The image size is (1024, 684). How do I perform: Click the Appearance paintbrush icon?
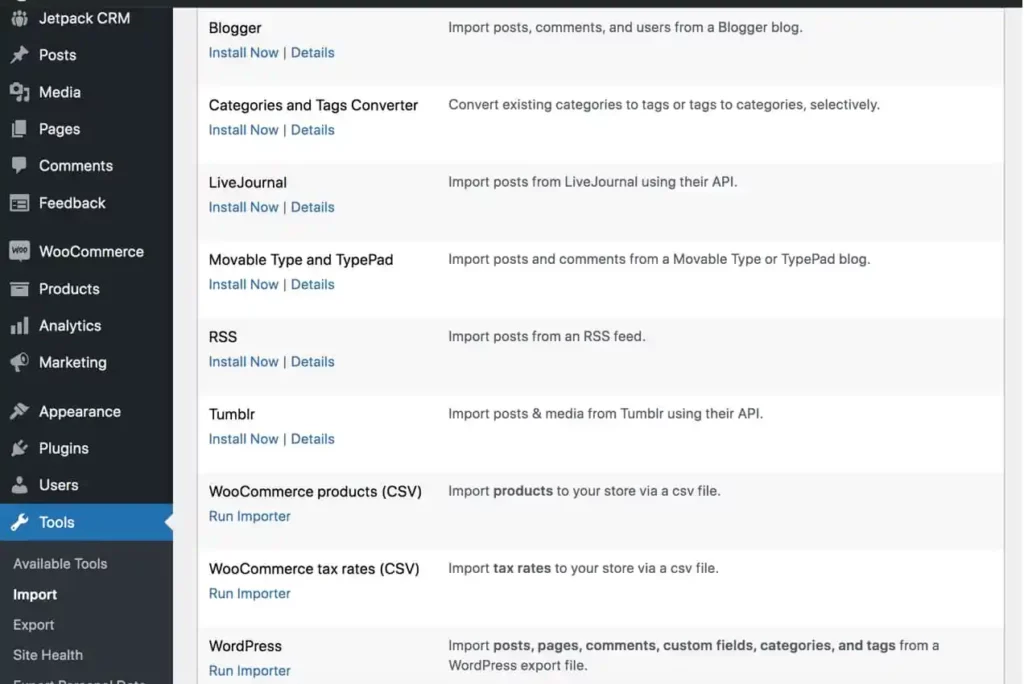(x=19, y=412)
